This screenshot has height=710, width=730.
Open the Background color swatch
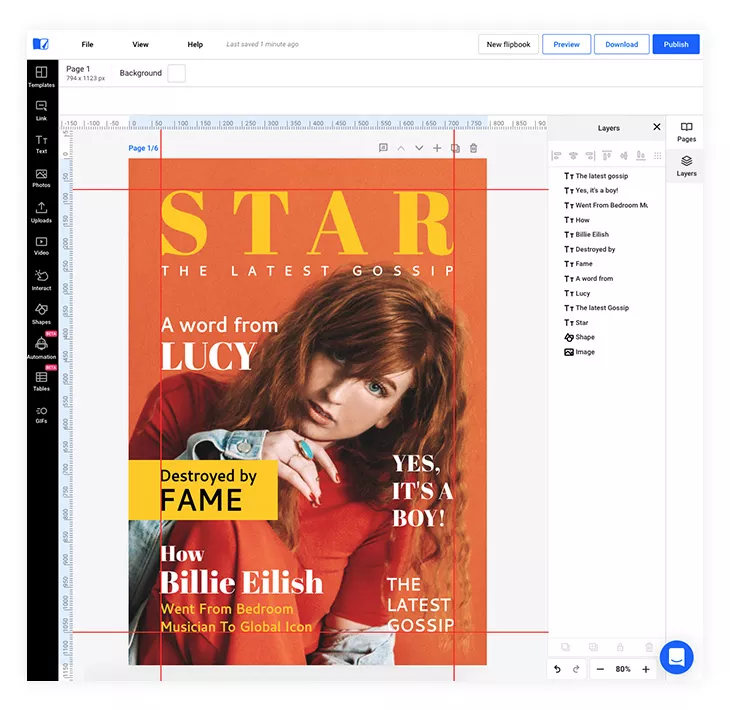point(176,73)
